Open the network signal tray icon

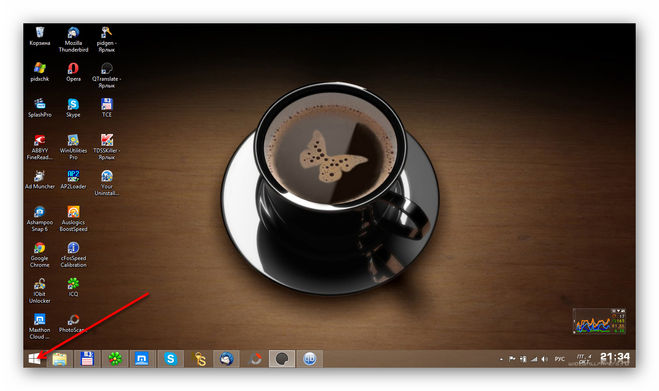coord(534,359)
